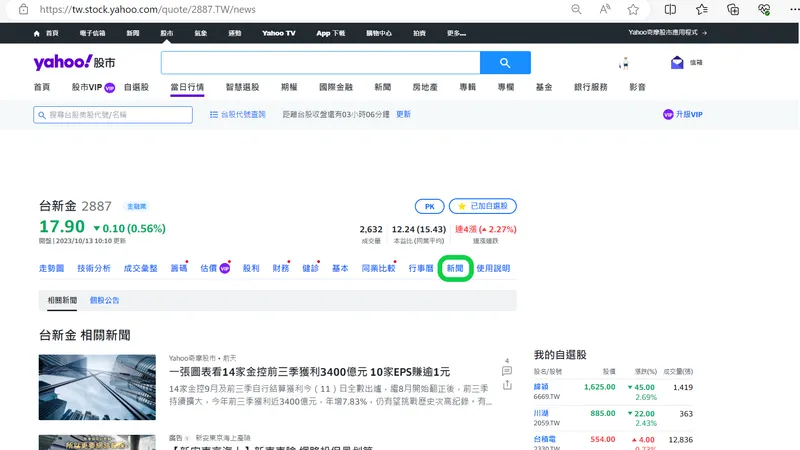The height and width of the screenshot is (450, 800).
Task: Select the 當日行情 navigation tab
Action: point(187,87)
